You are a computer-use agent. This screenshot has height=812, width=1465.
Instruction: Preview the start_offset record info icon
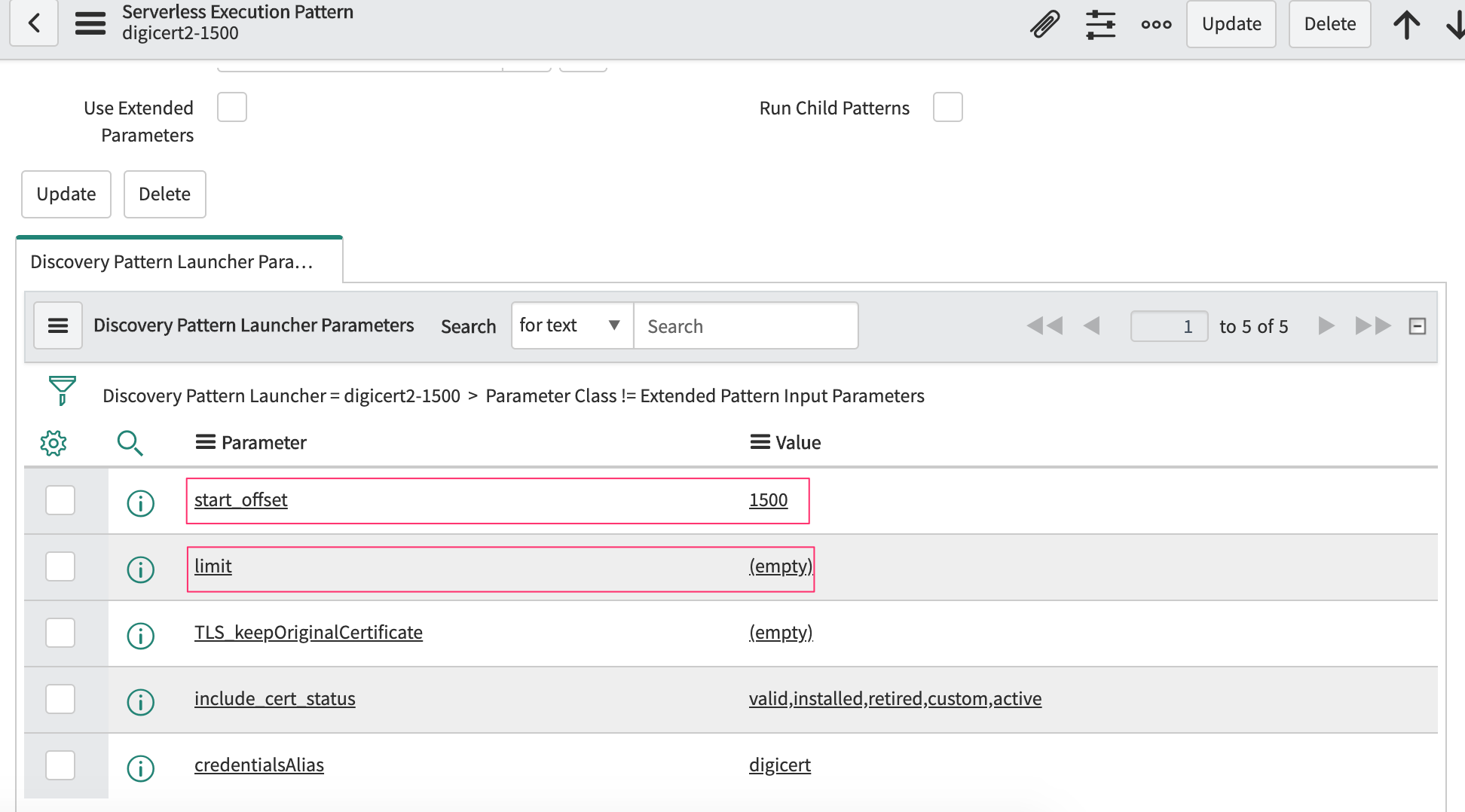coord(141,503)
